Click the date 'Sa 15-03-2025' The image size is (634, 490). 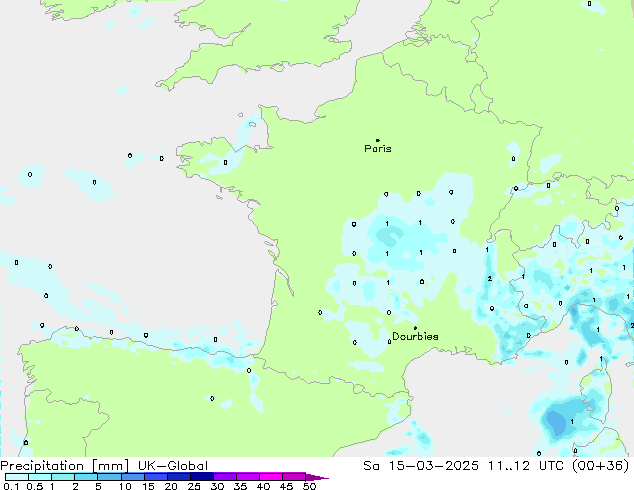421,466
